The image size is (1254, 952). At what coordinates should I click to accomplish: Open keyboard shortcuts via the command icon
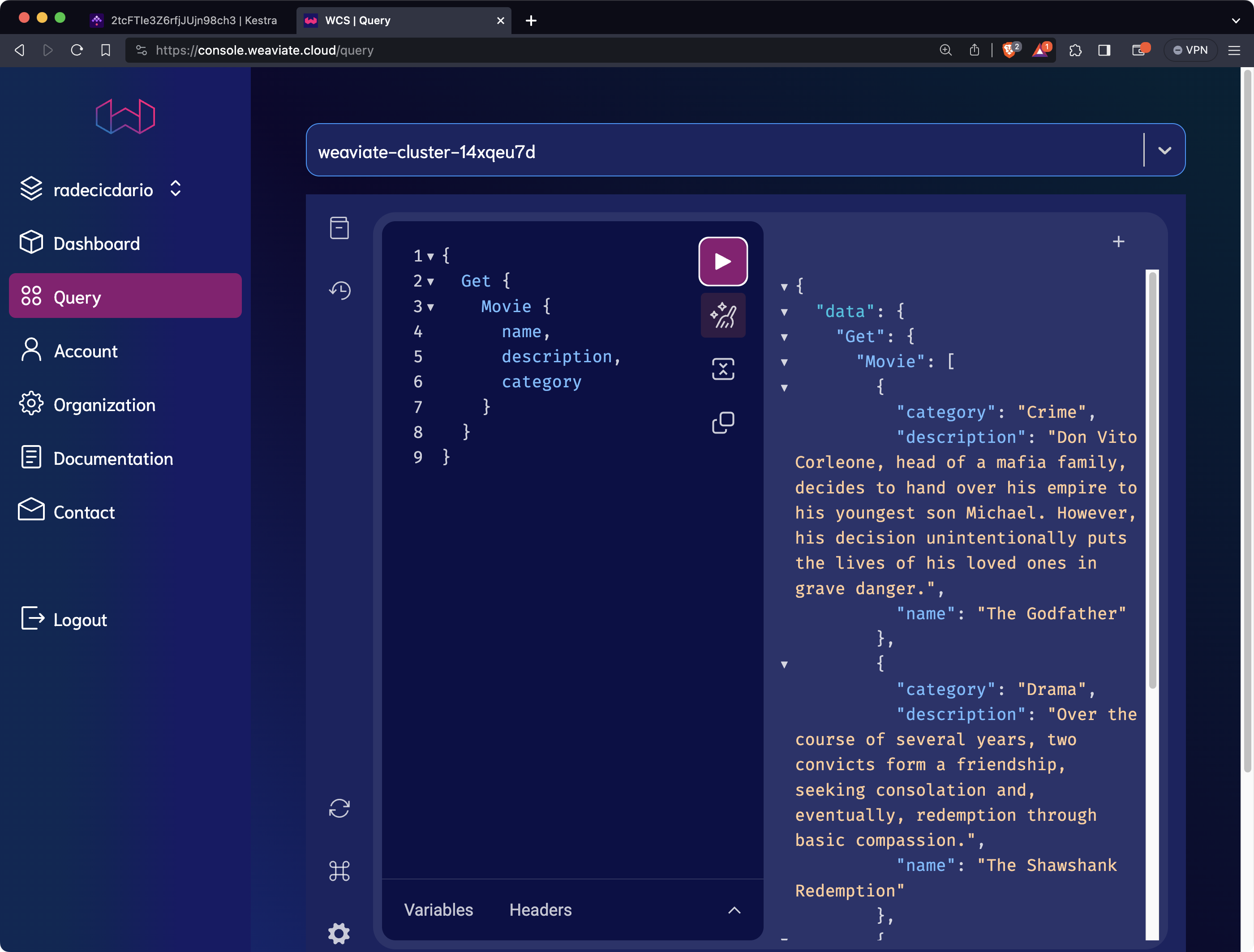click(x=339, y=871)
